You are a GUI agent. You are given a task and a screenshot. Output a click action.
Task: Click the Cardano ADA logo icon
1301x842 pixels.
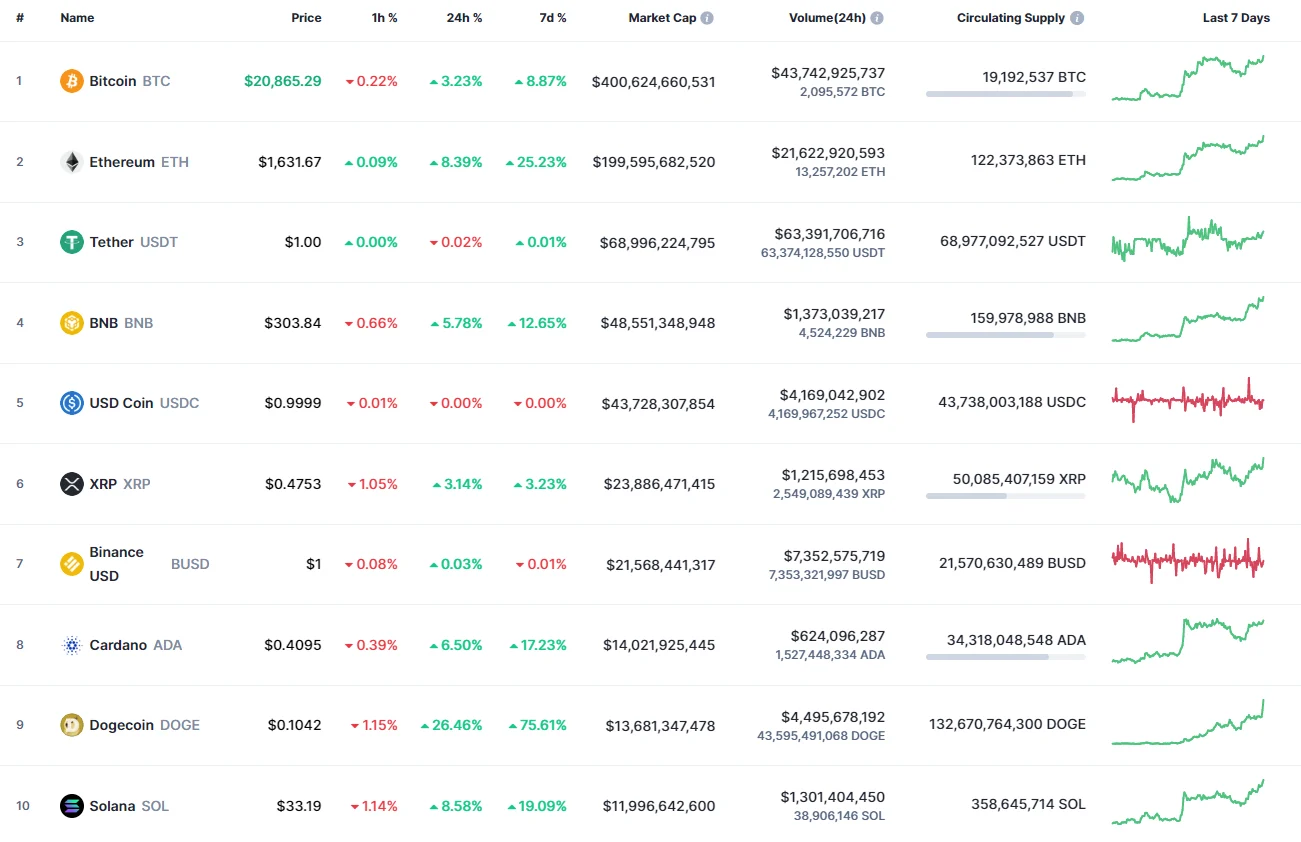(71, 645)
